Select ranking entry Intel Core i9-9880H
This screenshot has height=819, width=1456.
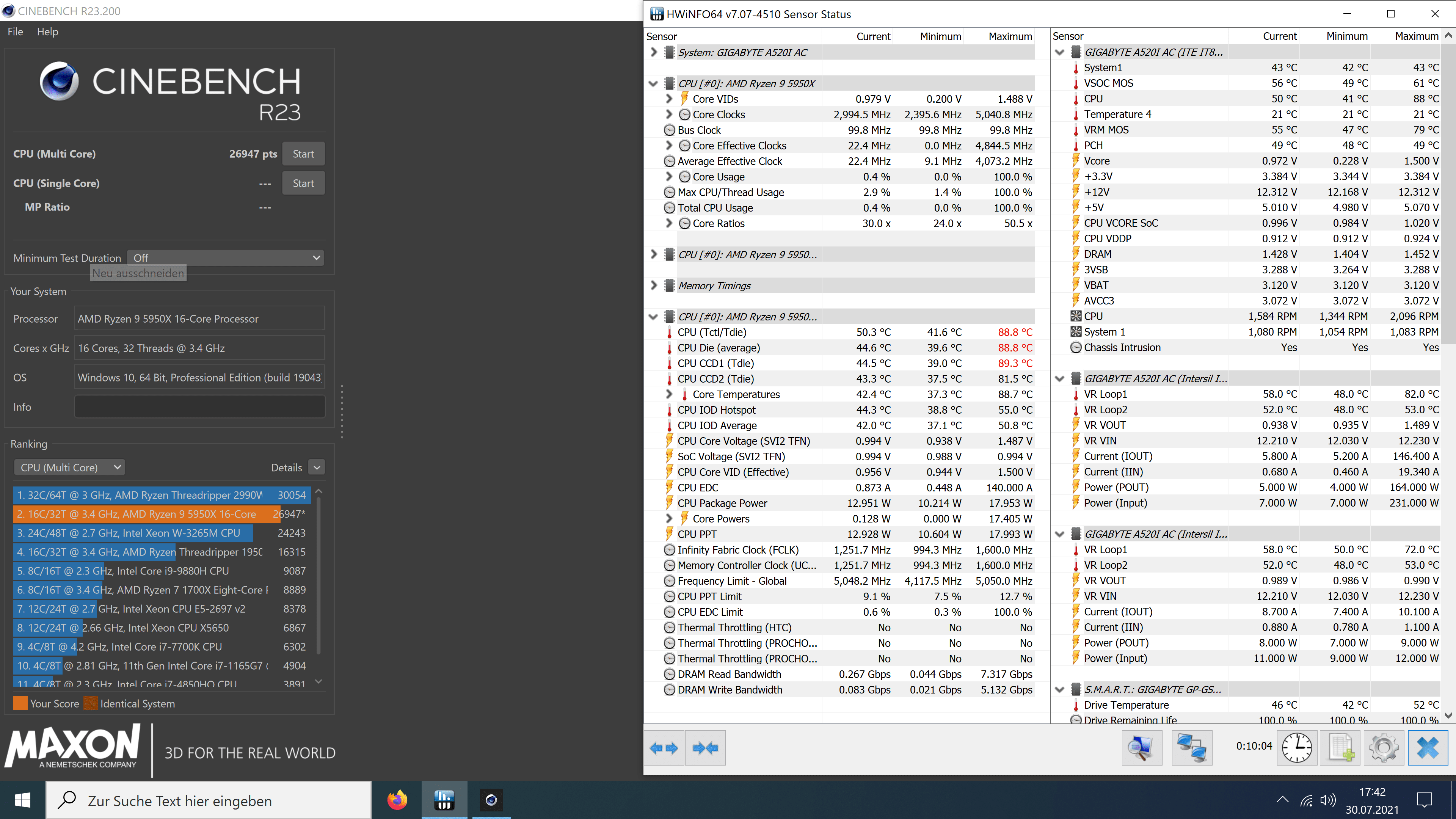click(162, 571)
